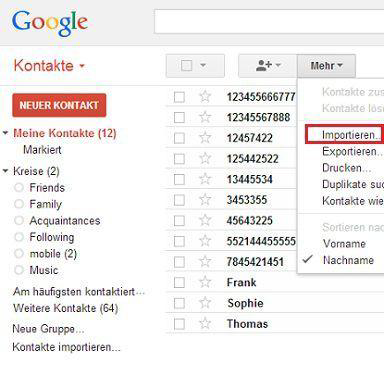
Task: Expand the Kontakte dropdown
Action: 82,66
